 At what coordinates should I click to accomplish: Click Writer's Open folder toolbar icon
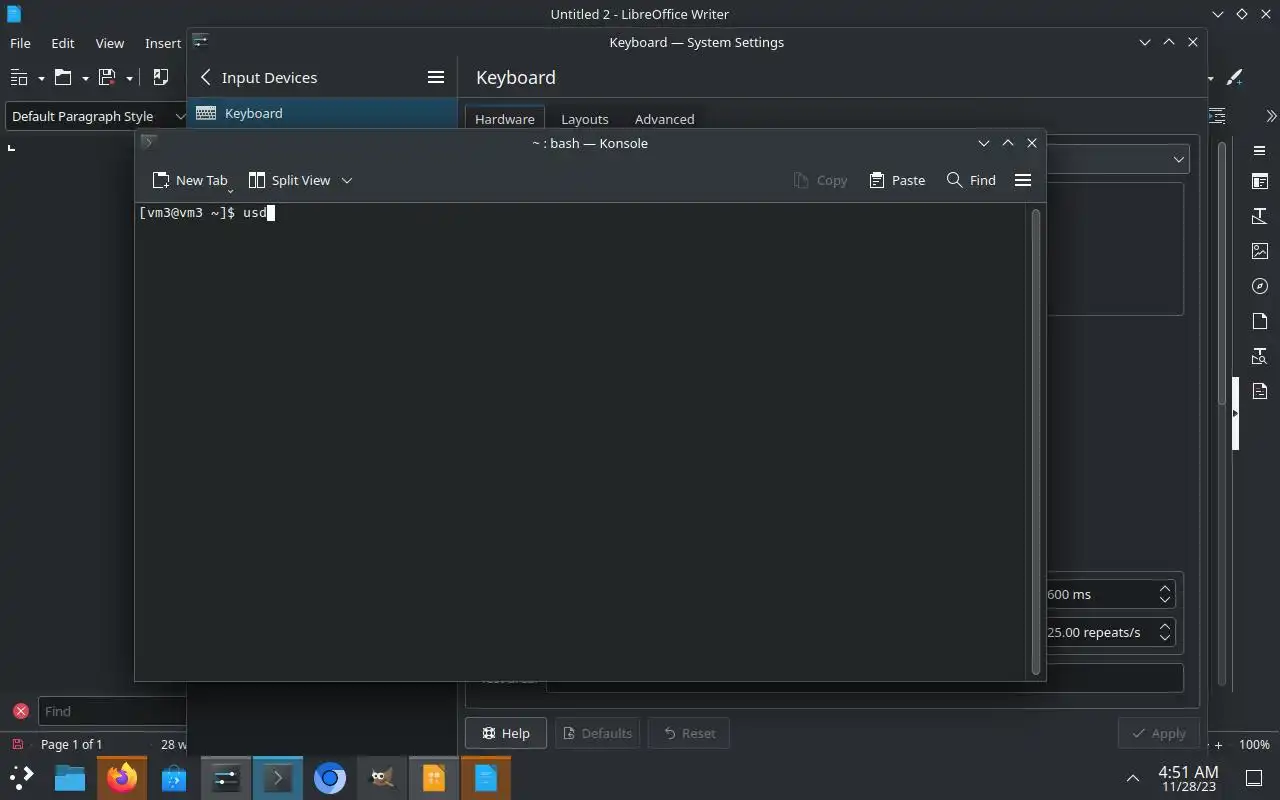tap(63, 77)
